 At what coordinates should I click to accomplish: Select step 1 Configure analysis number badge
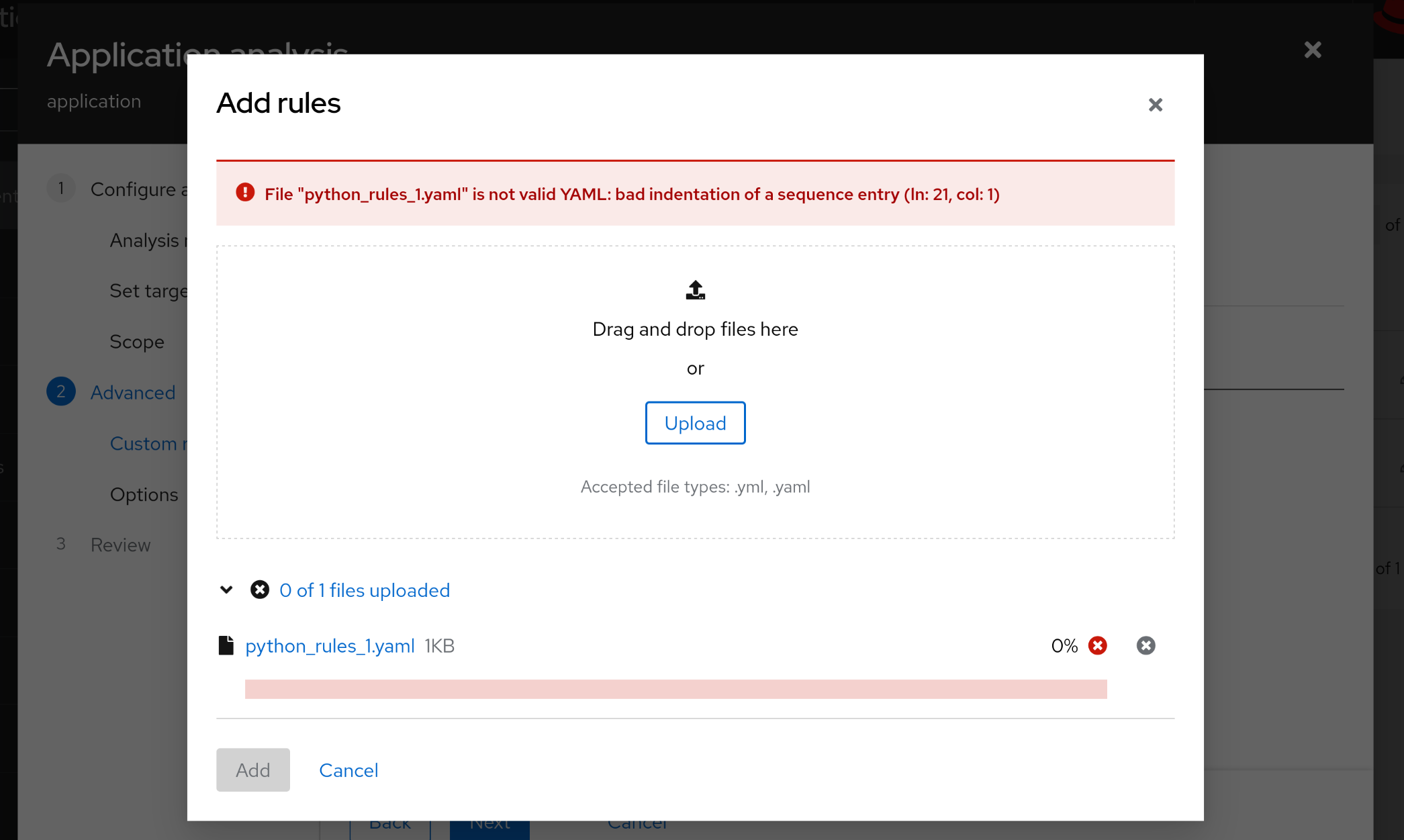click(x=61, y=189)
